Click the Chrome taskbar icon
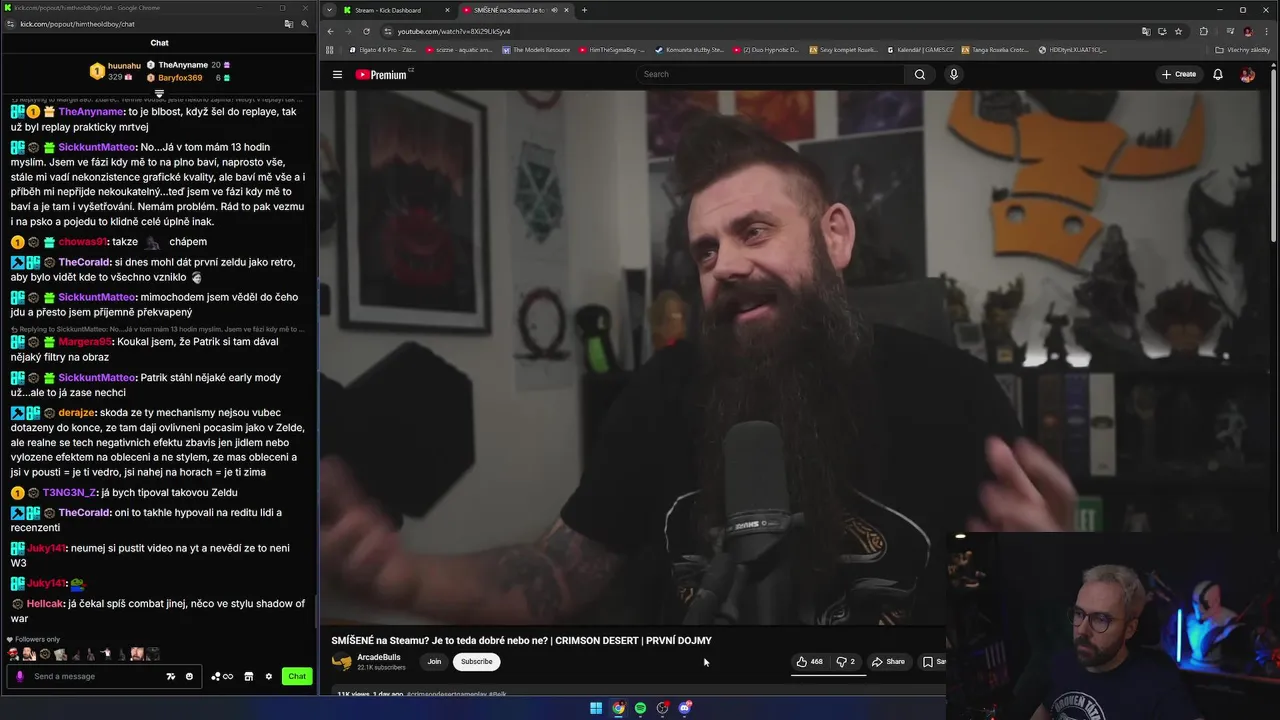This screenshot has height=720, width=1280. coord(618,708)
